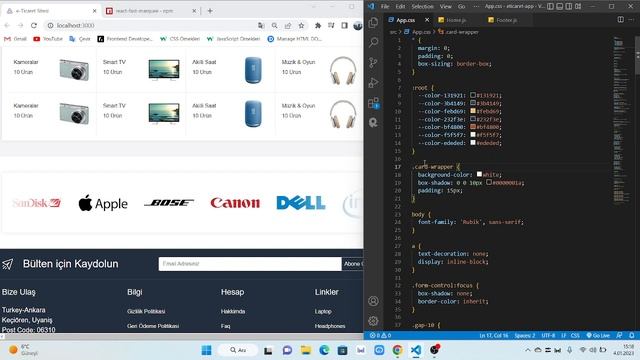Open Microsoft Edge from the taskbar
This screenshot has height=360, width=640.
(324, 350)
